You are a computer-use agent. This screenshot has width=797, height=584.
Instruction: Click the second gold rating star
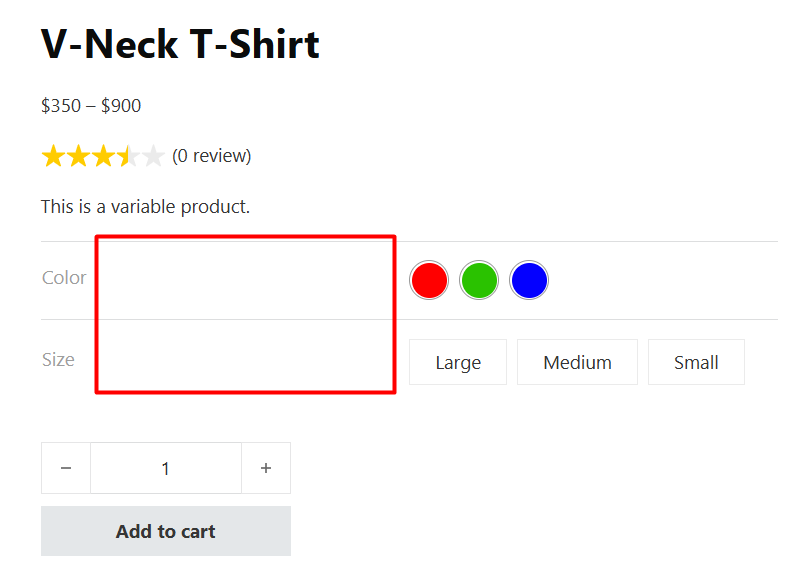coord(78,156)
